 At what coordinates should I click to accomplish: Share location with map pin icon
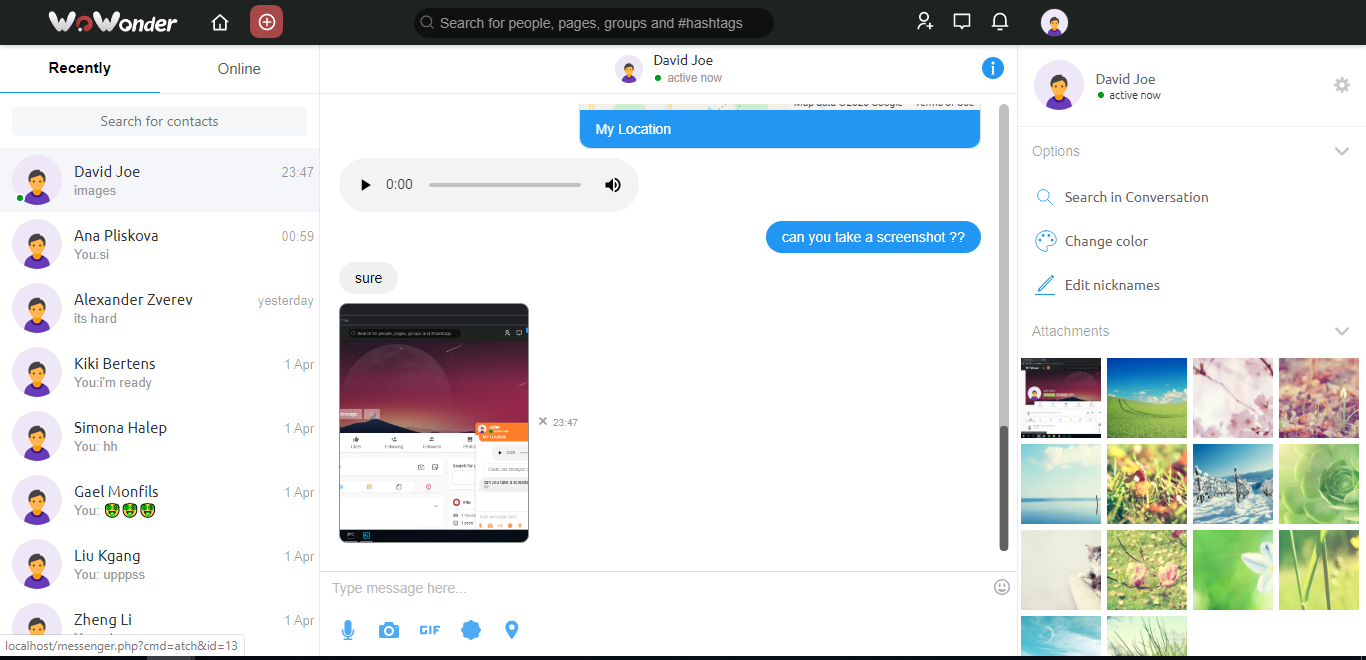pos(512,630)
